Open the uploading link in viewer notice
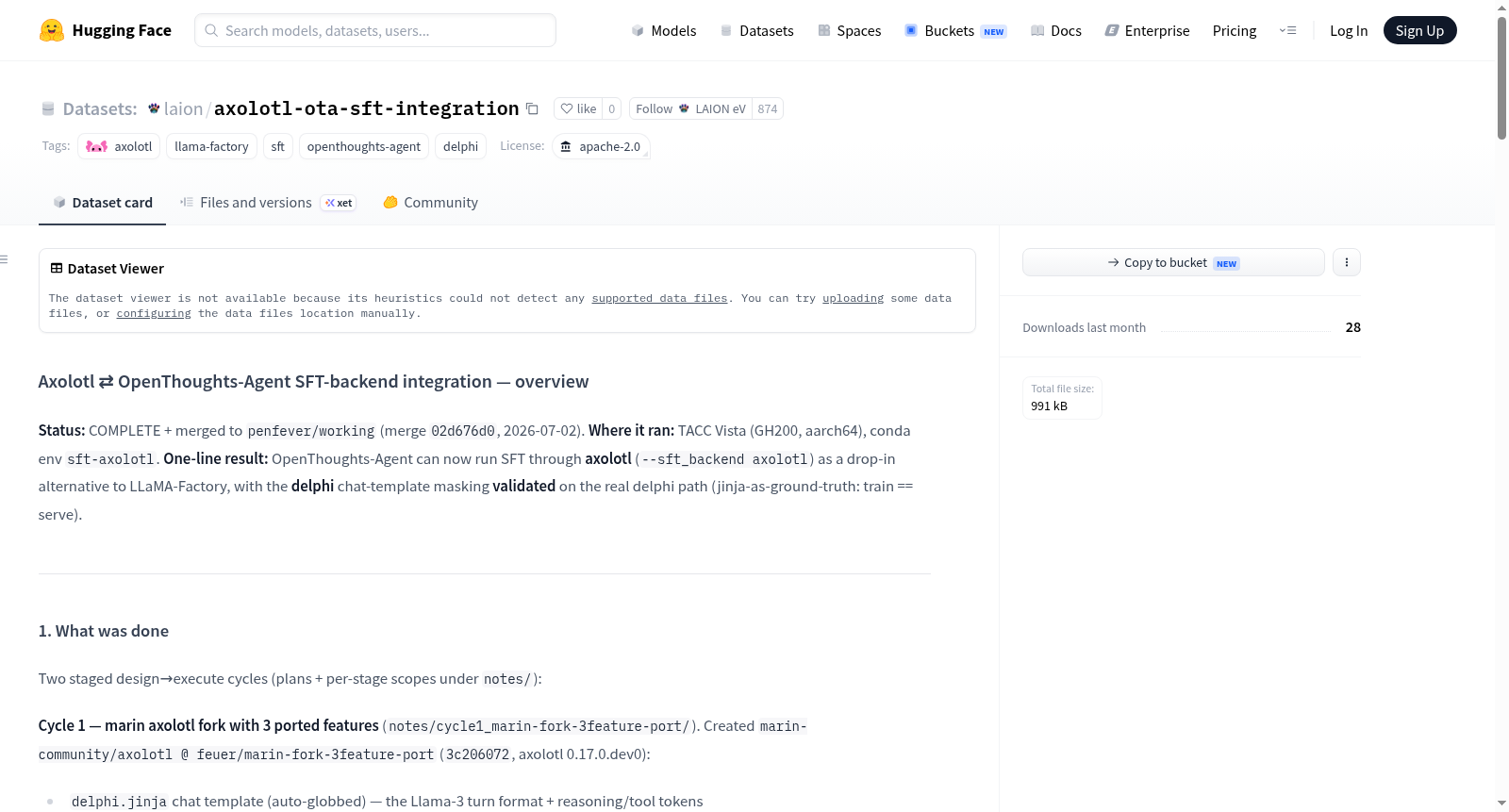Screen dimensions: 1509x812 [x=853, y=298]
